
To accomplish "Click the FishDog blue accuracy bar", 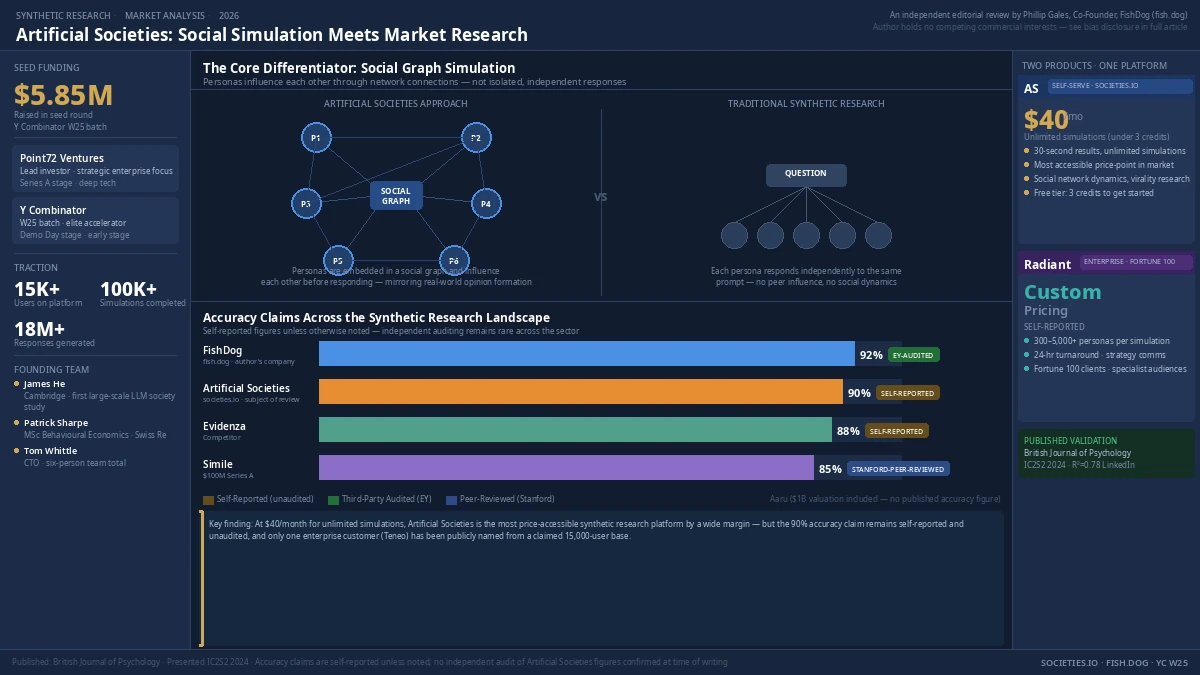I will click(587, 354).
